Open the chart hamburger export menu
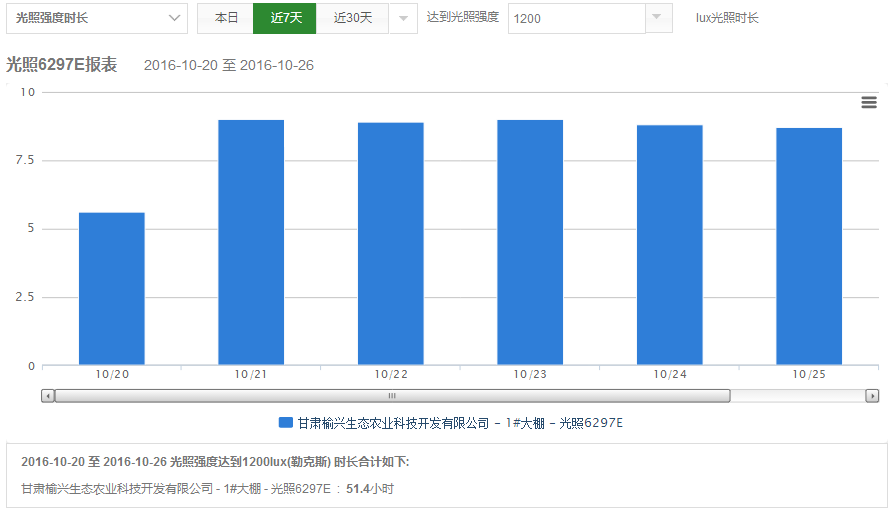Viewport: 890px width, 515px height. point(868,103)
